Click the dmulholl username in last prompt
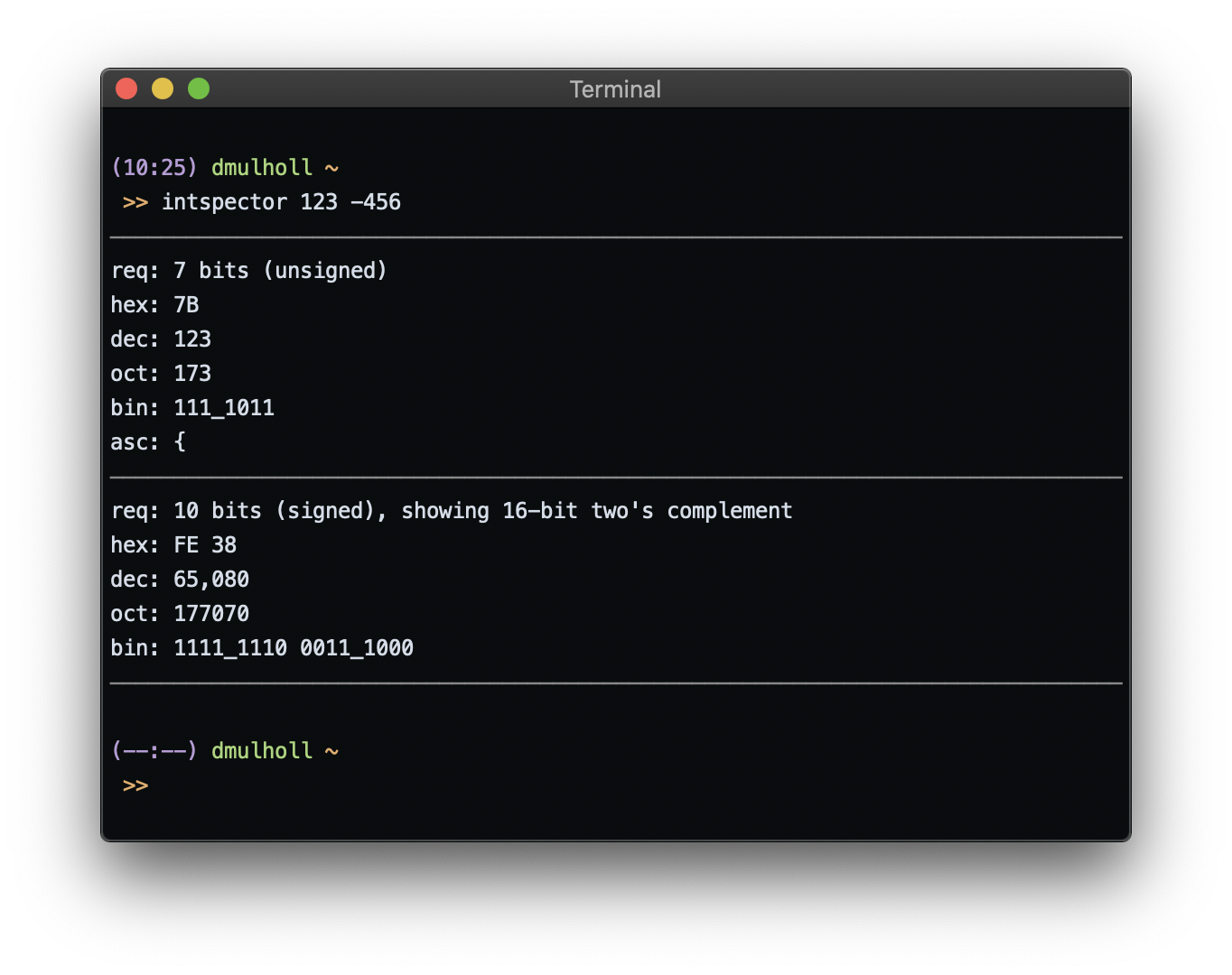The width and height of the screenshot is (1232, 975). tap(262, 751)
